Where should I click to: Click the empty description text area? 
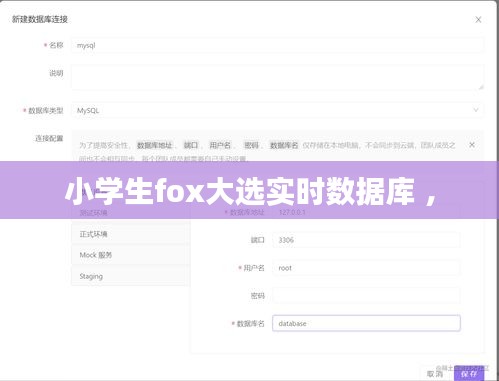(x=277, y=77)
